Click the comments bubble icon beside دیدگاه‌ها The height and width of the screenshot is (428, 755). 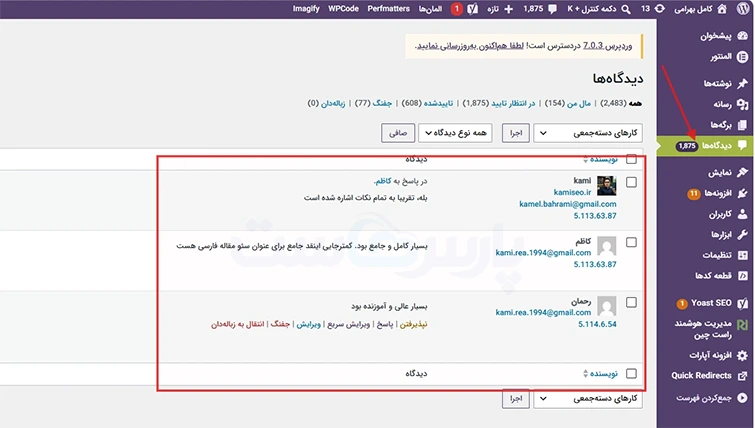(x=742, y=145)
